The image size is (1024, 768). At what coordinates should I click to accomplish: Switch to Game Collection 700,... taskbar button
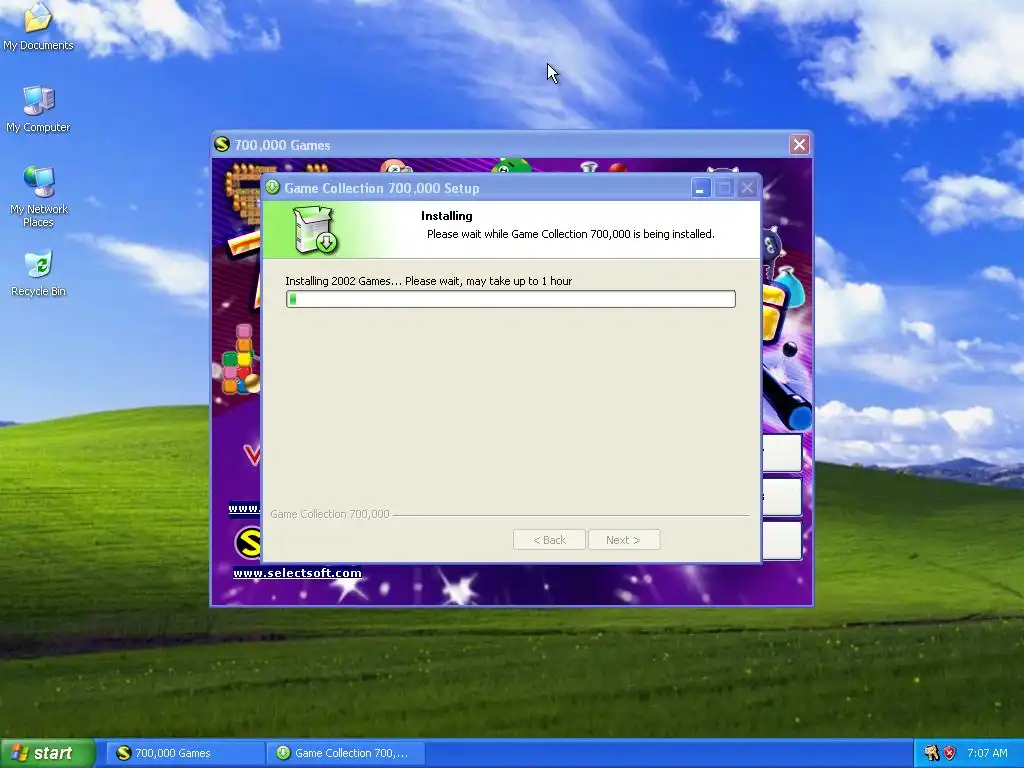[x=347, y=753]
